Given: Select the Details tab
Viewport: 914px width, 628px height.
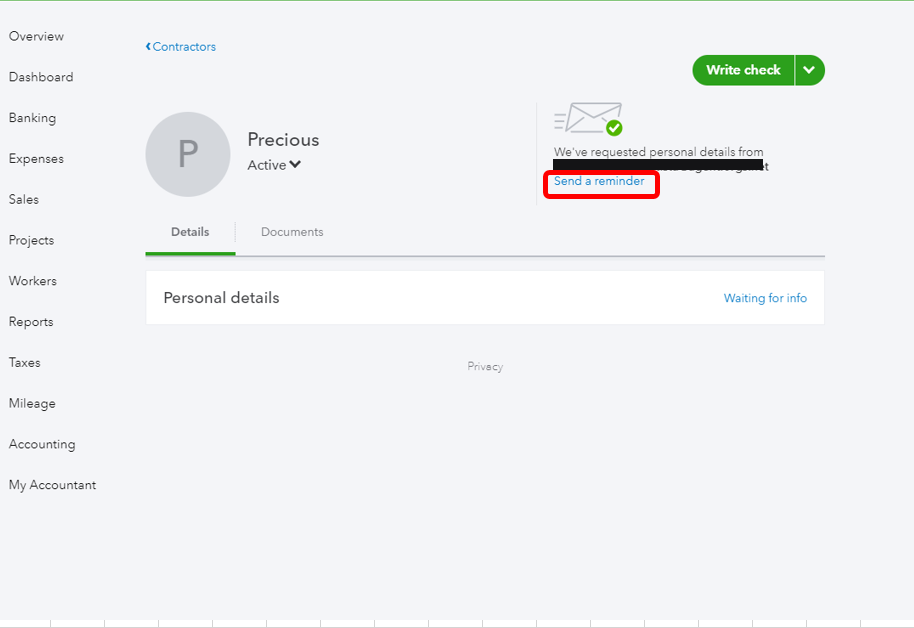Looking at the screenshot, I should pyautogui.click(x=190, y=232).
